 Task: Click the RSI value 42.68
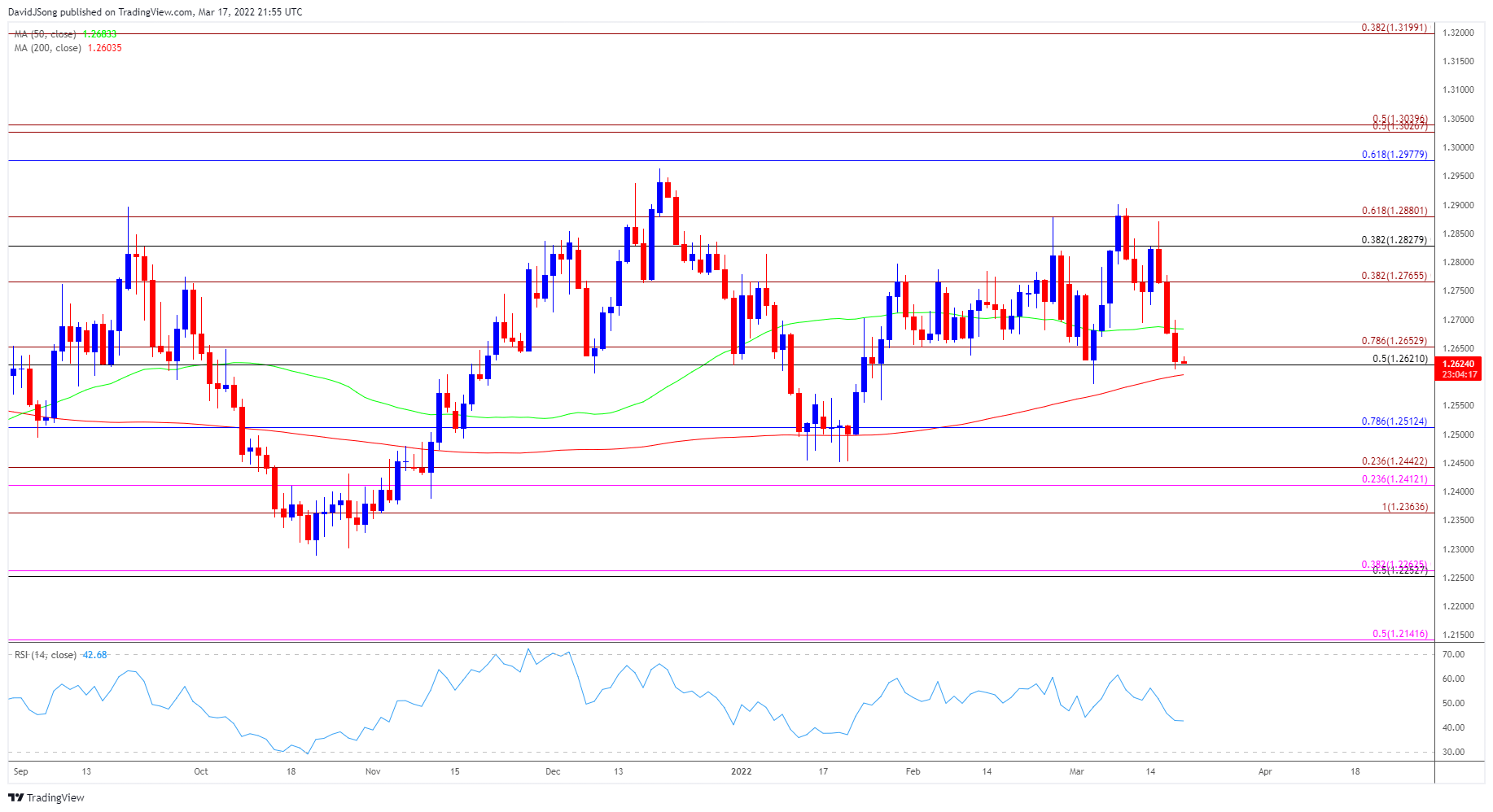coord(94,655)
